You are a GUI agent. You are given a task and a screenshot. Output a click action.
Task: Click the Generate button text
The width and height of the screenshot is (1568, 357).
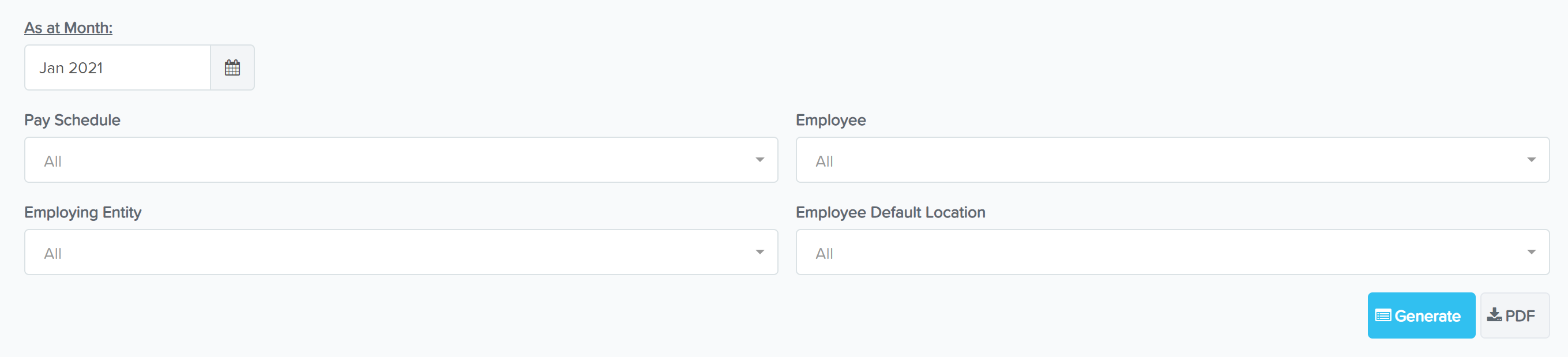[x=1427, y=315]
